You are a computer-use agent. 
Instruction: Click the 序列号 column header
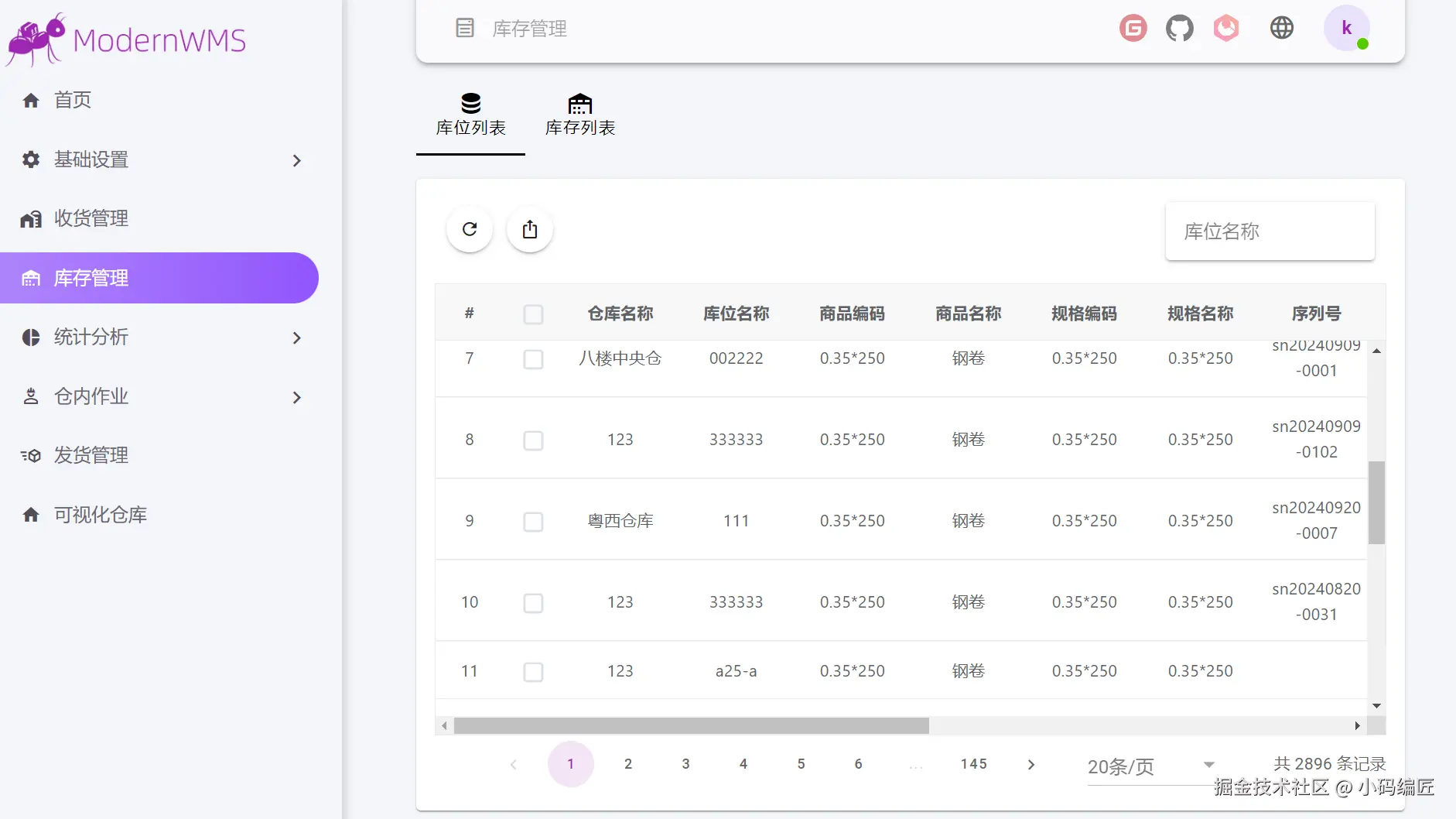1317,314
